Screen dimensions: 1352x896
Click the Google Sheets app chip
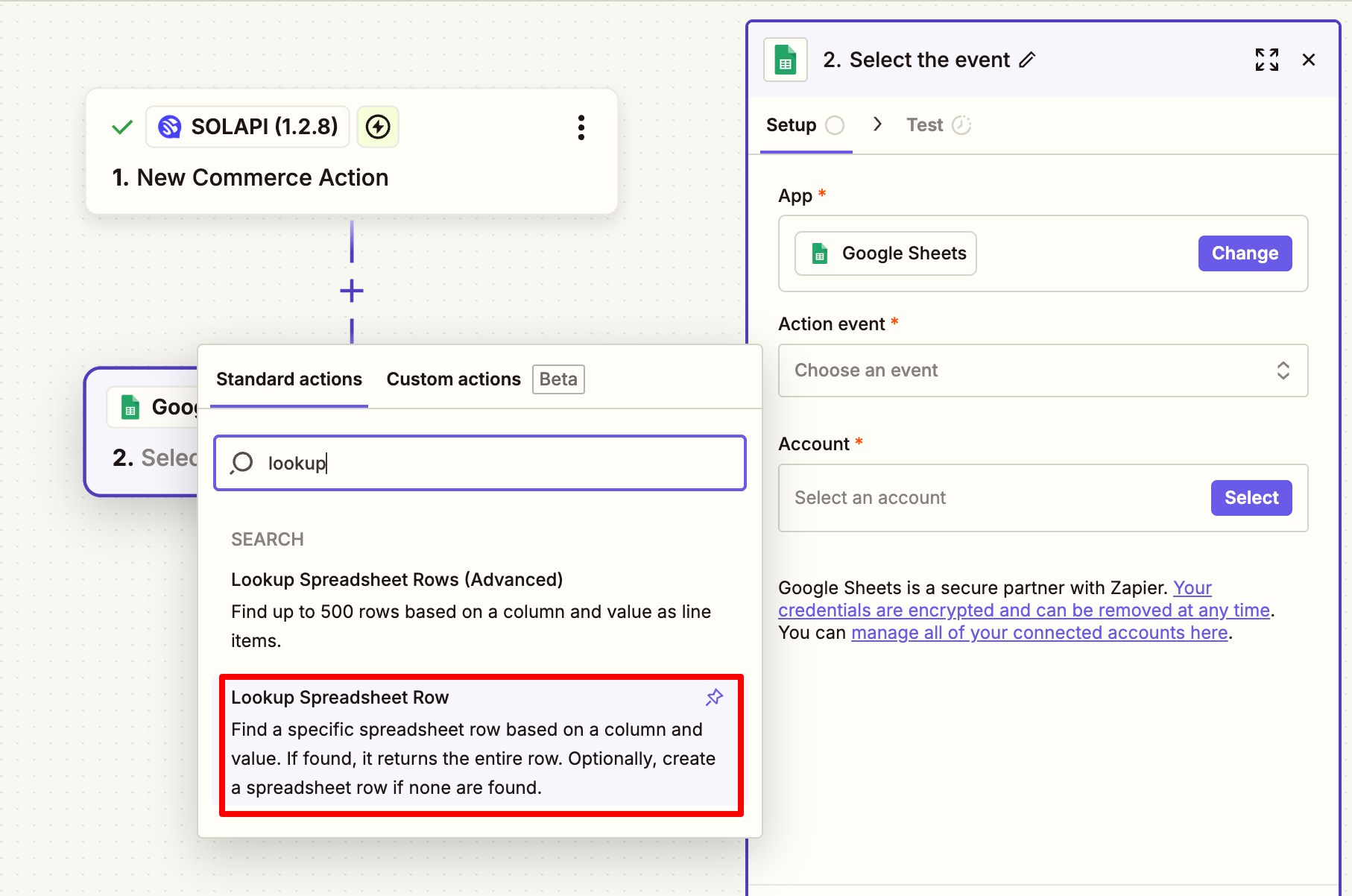[x=885, y=253]
